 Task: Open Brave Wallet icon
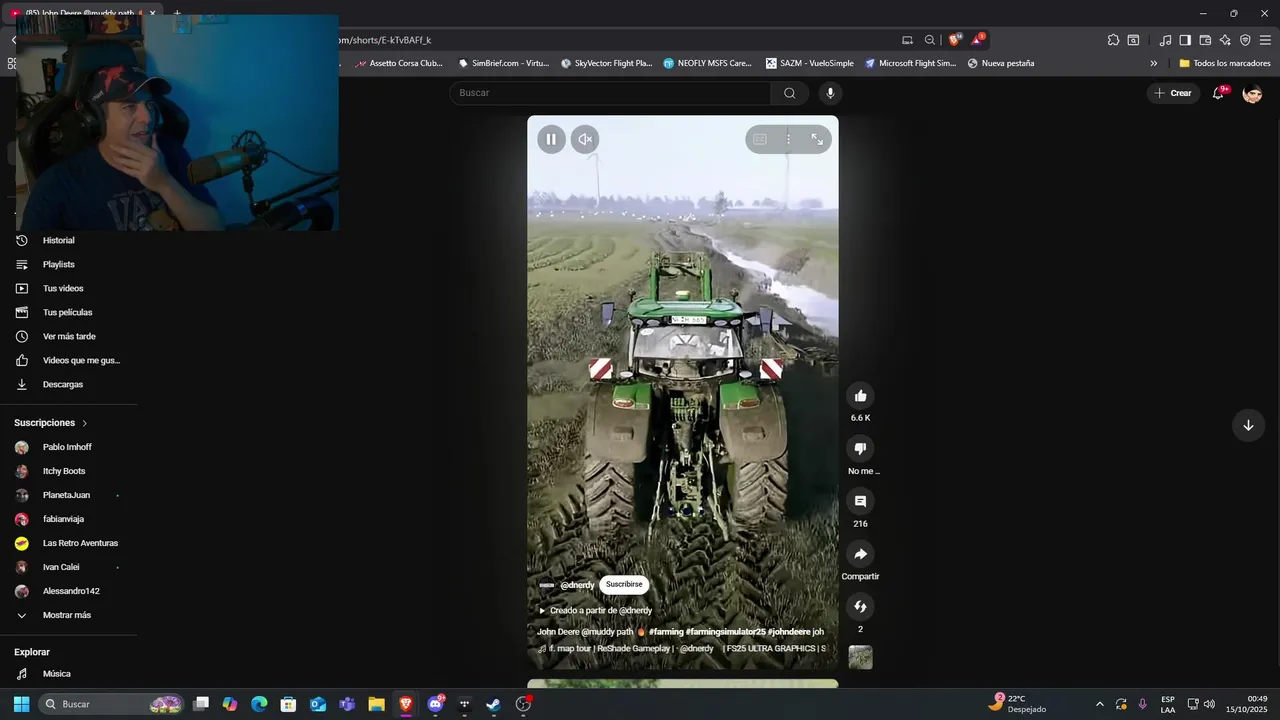pyautogui.click(x=1205, y=40)
